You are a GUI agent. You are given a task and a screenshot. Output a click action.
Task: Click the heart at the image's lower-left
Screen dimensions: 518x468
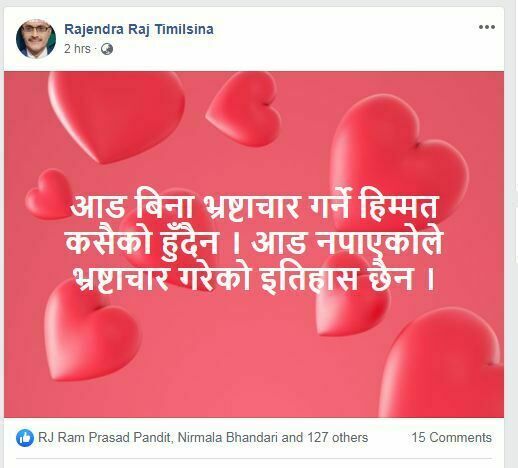point(90,330)
